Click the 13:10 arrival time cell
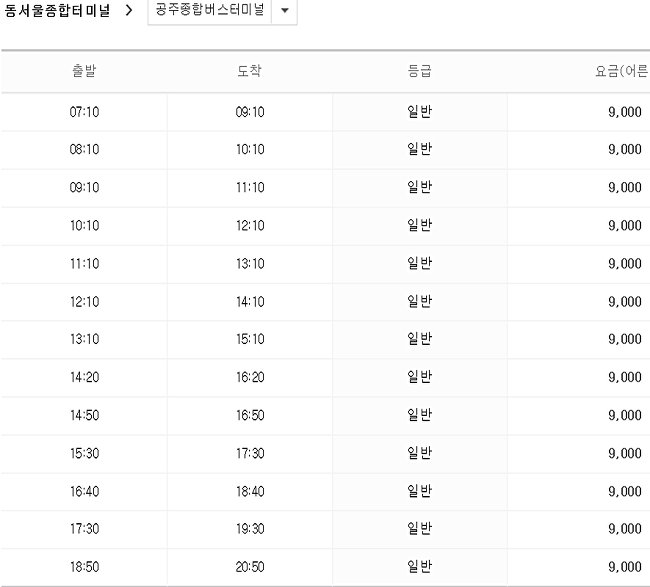 pyautogui.click(x=250, y=264)
